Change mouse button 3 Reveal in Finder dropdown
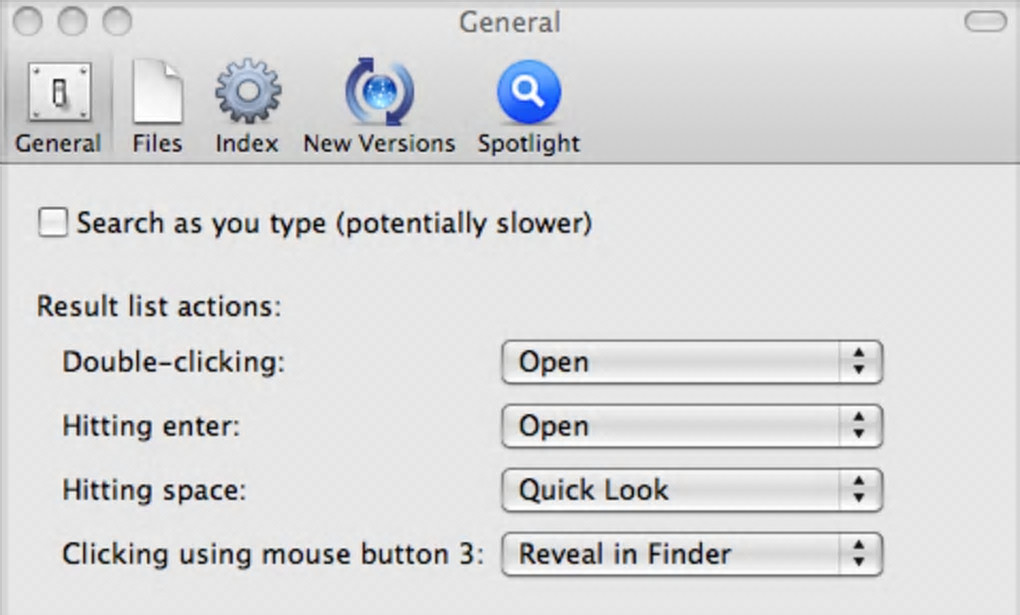1020x615 pixels. point(691,554)
